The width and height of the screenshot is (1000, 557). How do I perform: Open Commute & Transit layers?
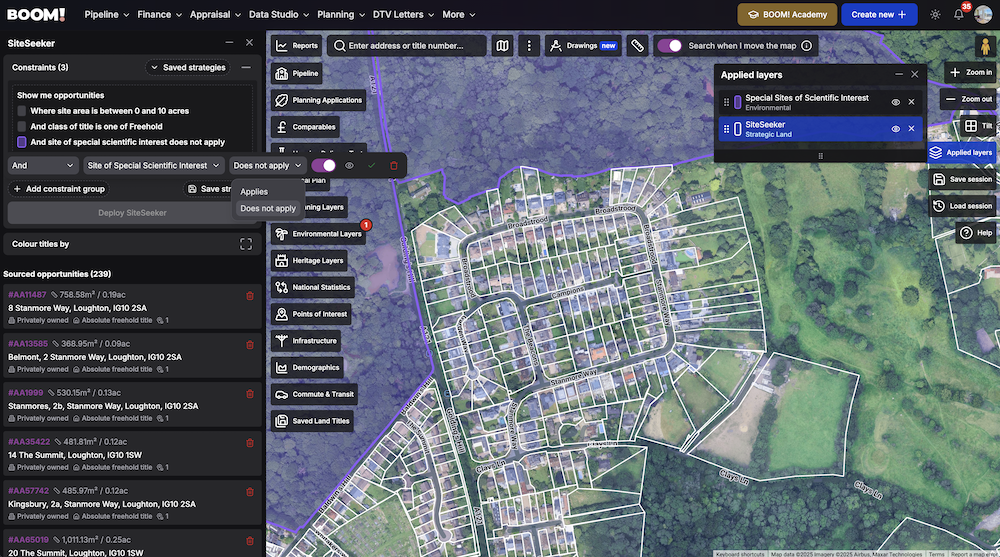[x=314, y=395]
